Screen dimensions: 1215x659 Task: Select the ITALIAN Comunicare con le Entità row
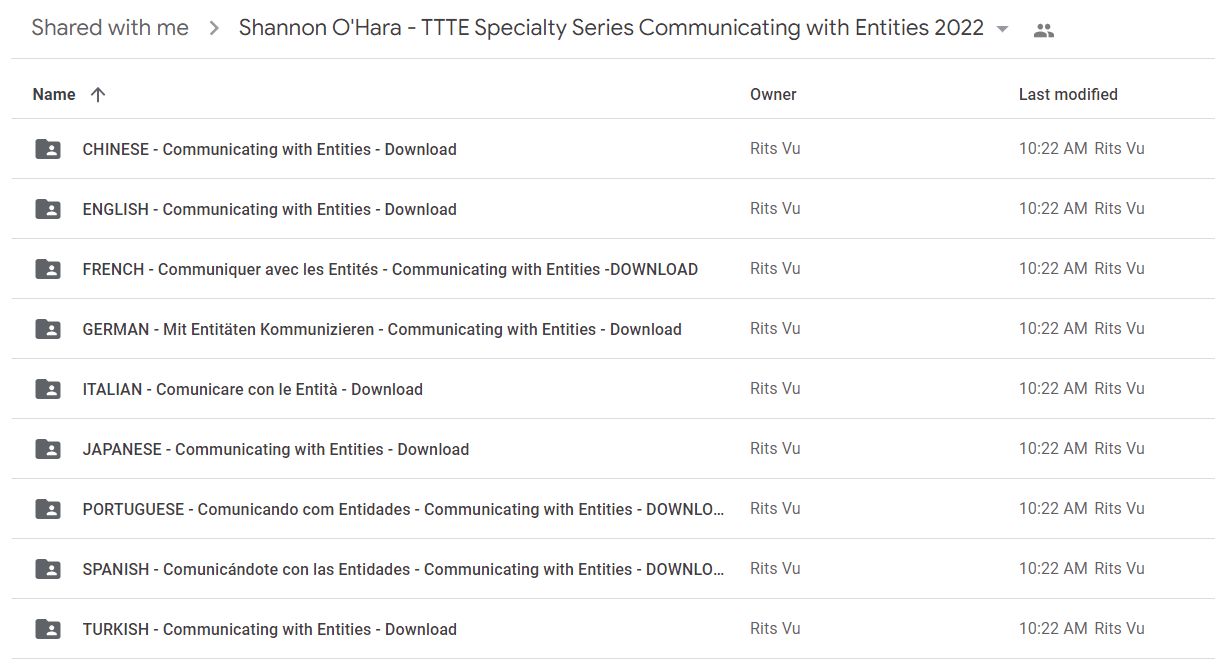613,389
